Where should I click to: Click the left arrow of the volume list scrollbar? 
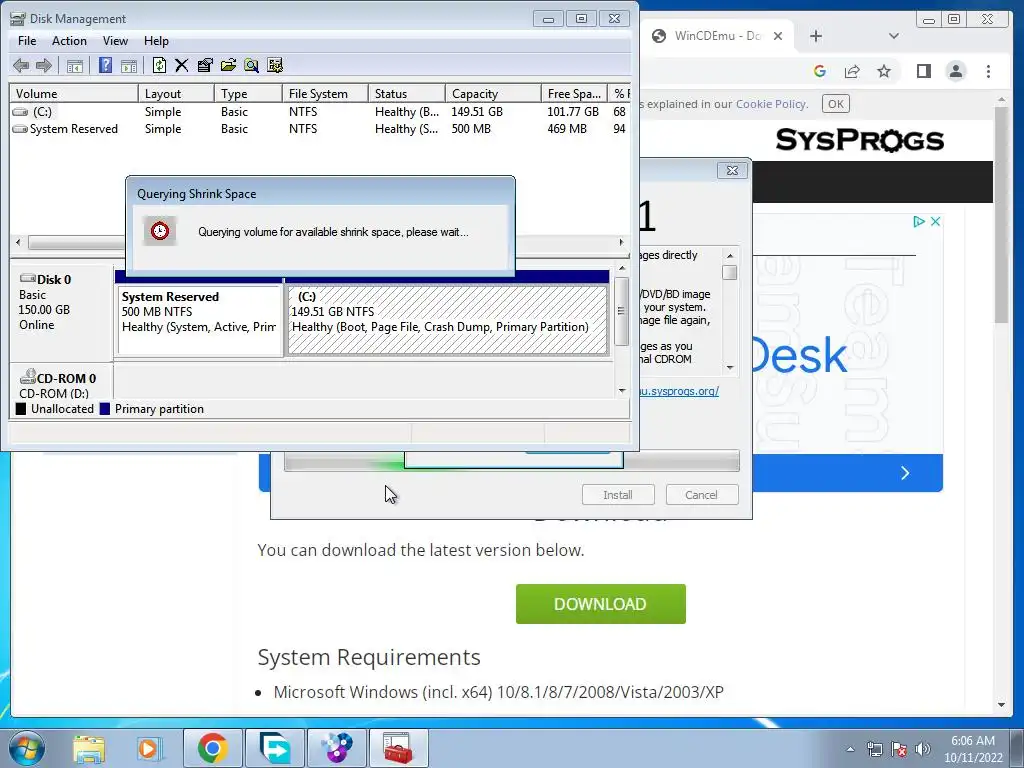(18, 242)
